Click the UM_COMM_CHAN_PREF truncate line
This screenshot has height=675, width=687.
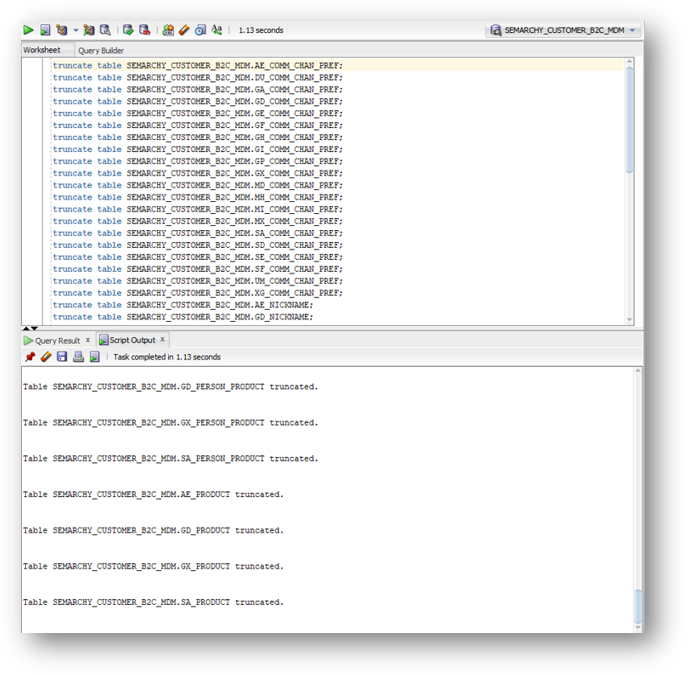pos(198,281)
